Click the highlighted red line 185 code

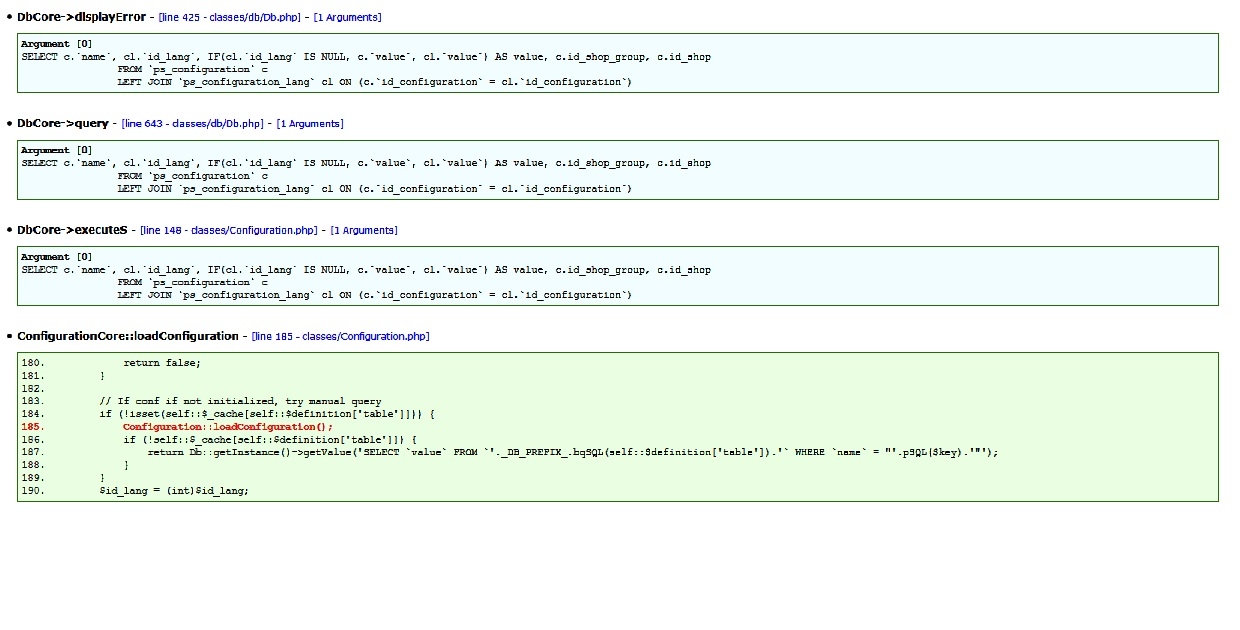[x=228, y=427]
